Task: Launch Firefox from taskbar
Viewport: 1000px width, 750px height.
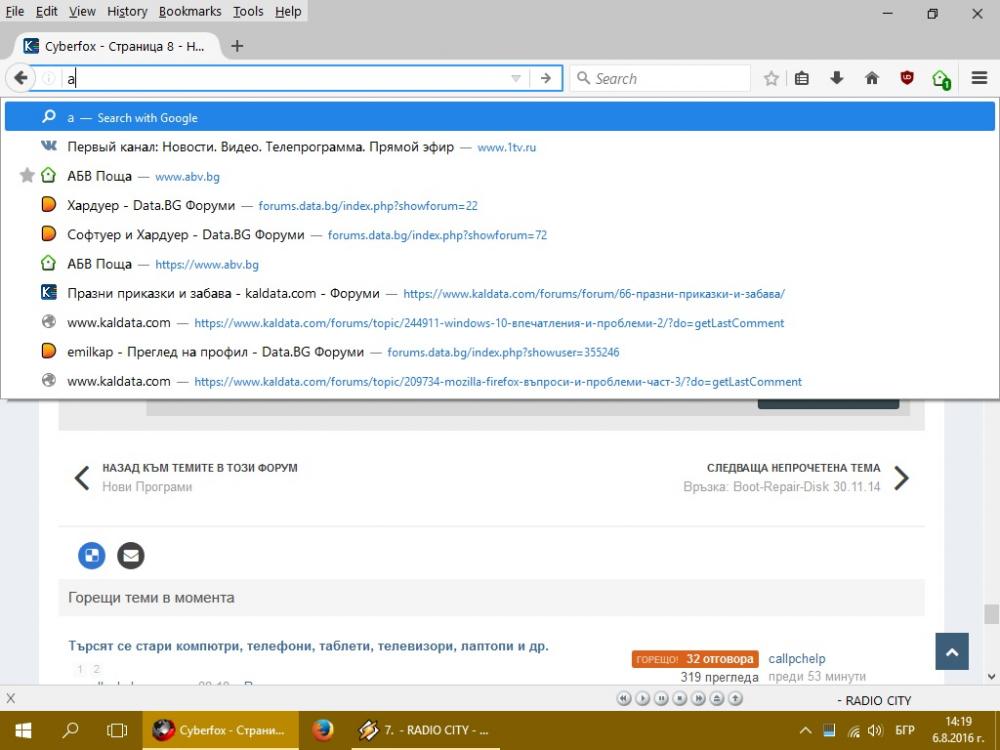Action: point(323,730)
